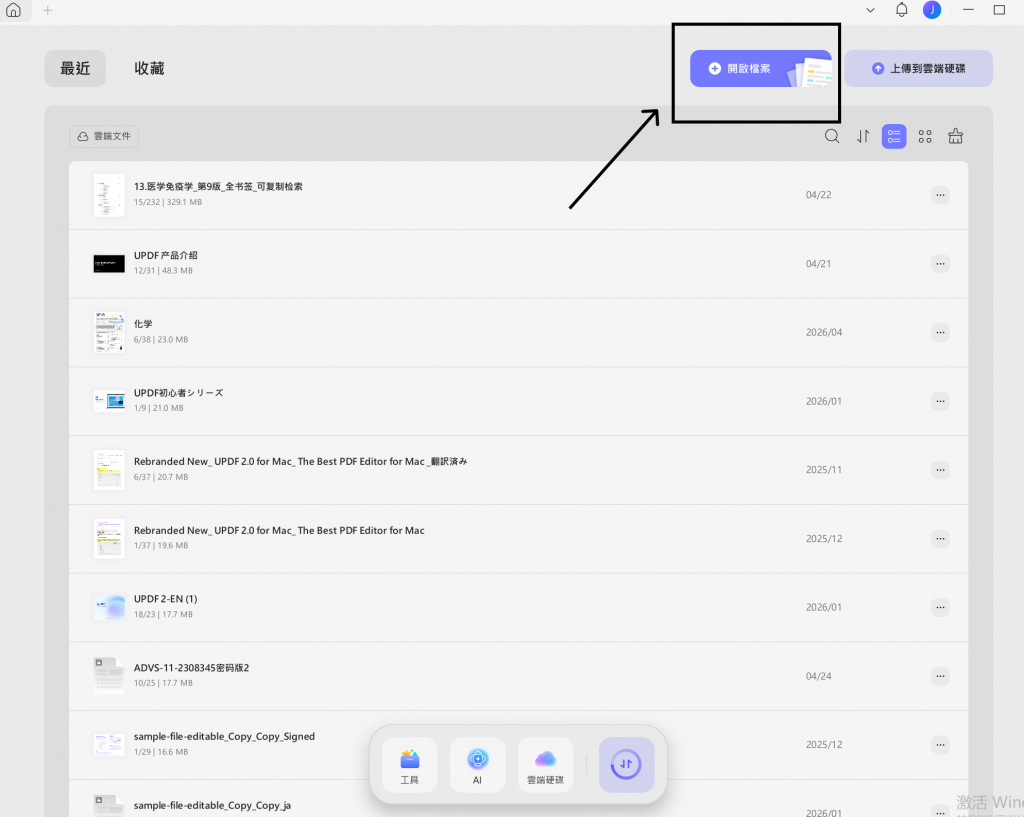Open thumbnail of sample-file-editable_Copy_Copy_Signed
This screenshot has width=1024, height=817.
(109, 745)
